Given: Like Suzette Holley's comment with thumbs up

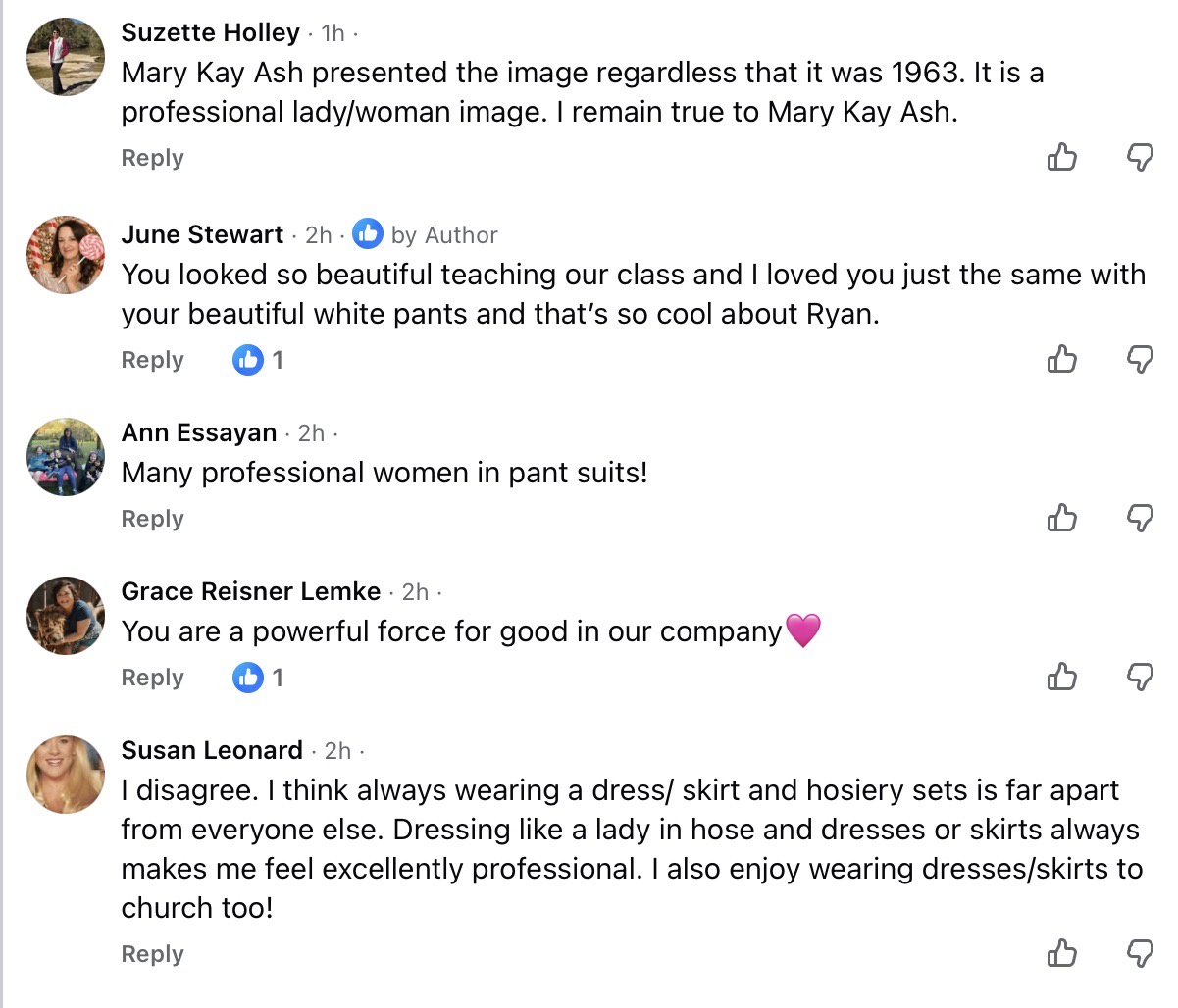Looking at the screenshot, I should [x=1061, y=157].
